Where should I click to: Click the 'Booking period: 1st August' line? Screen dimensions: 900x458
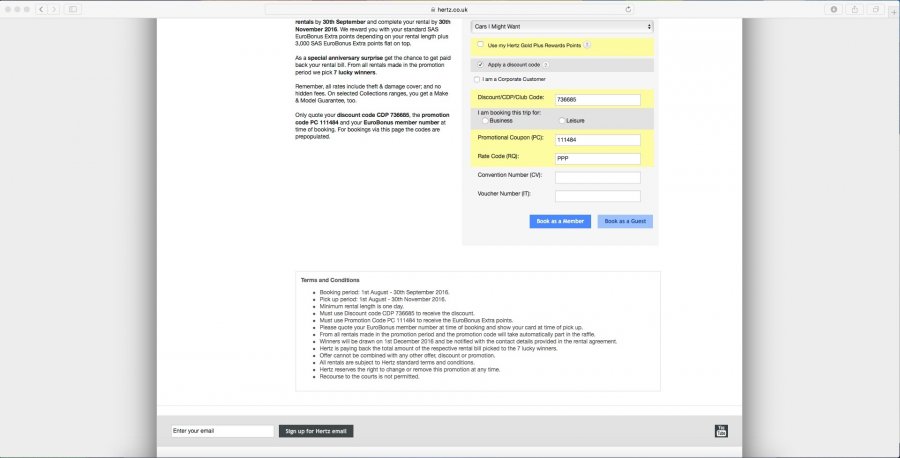[x=385, y=292]
